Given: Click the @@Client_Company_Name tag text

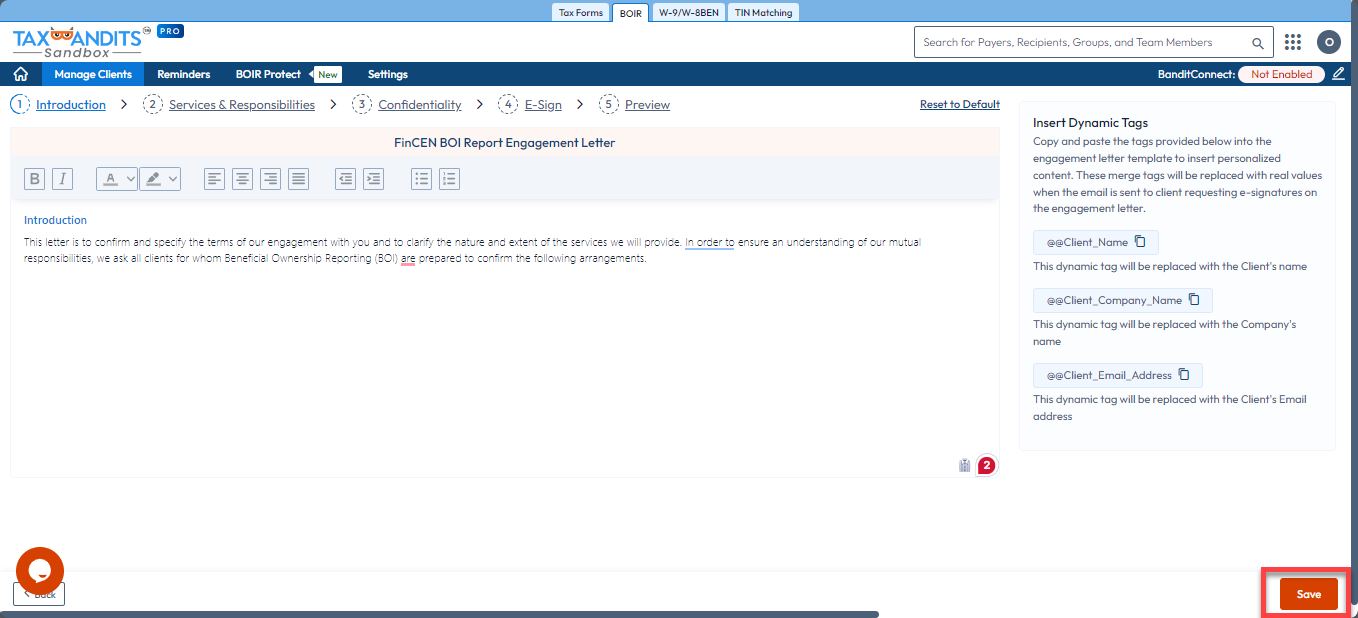Looking at the screenshot, I should [x=1114, y=300].
